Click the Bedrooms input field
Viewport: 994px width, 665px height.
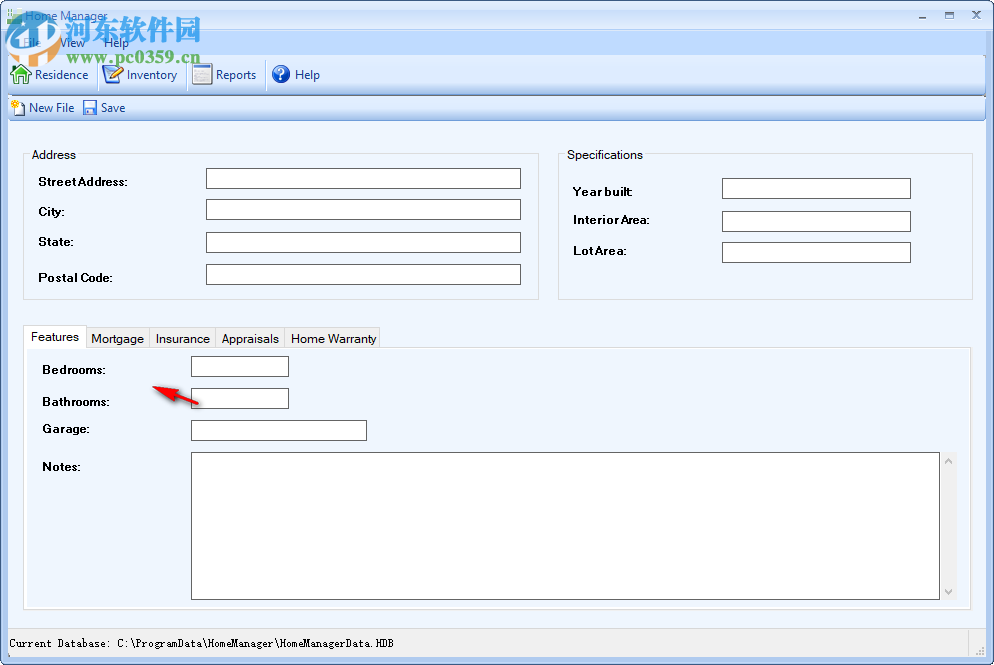239,366
